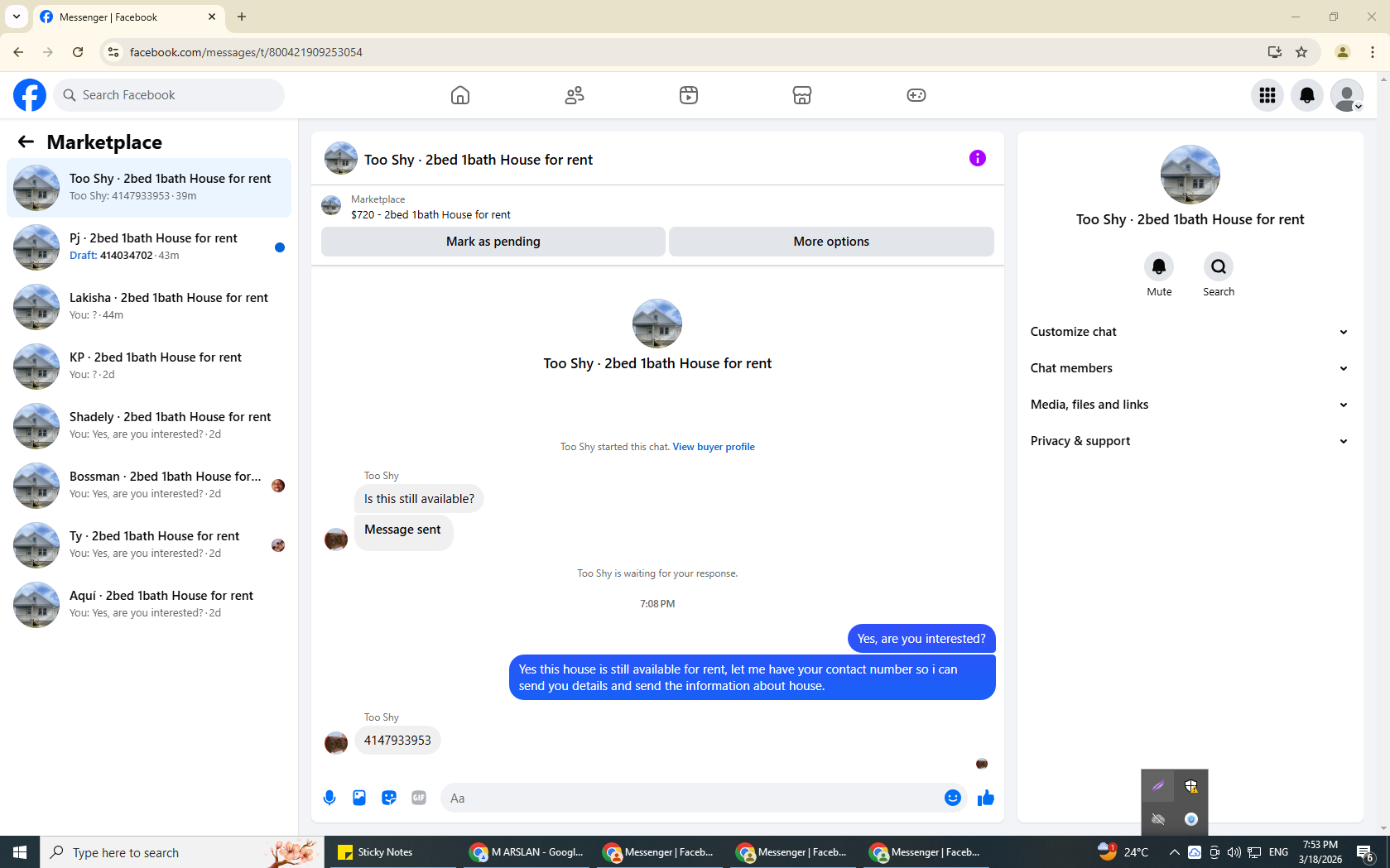The image size is (1390, 868).
Task: Open the Friends icon in top navigation
Action: coord(575,95)
